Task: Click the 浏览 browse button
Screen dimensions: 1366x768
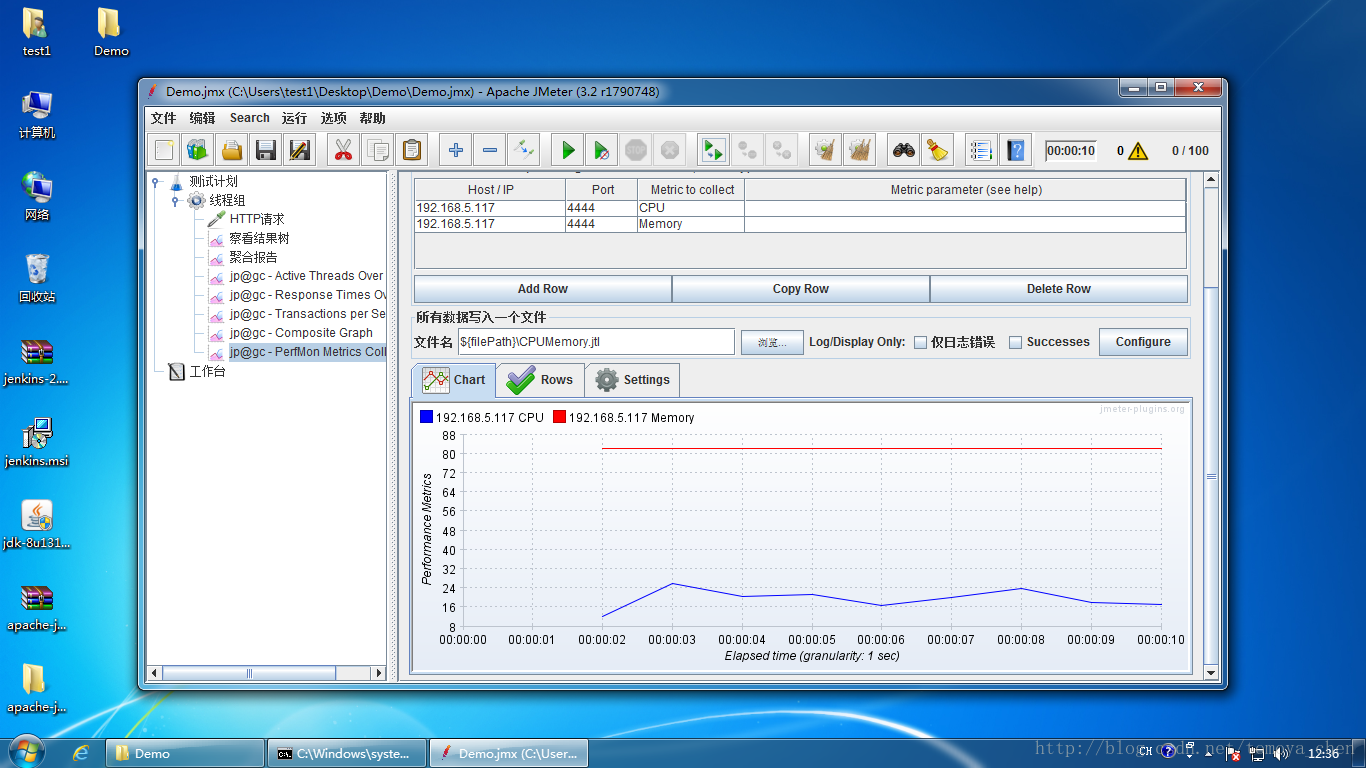Action: click(772, 342)
